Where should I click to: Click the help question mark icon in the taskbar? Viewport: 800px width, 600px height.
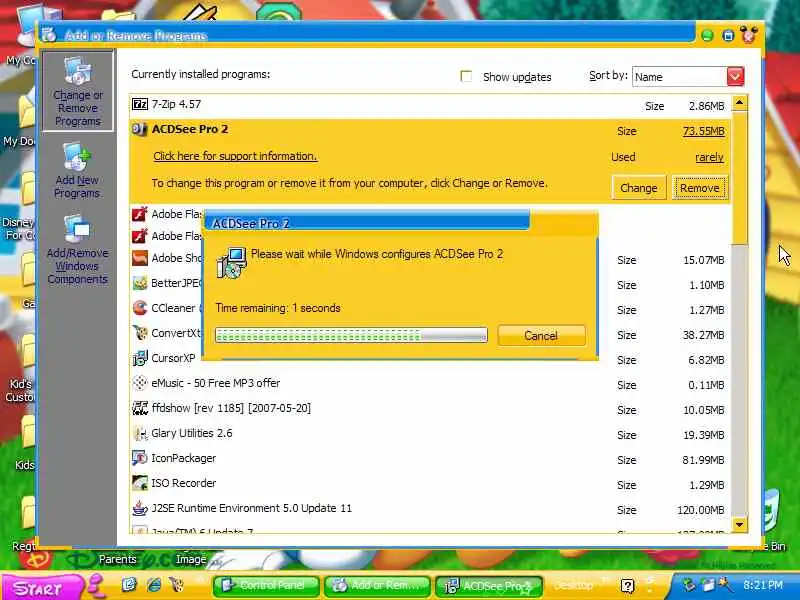click(628, 585)
